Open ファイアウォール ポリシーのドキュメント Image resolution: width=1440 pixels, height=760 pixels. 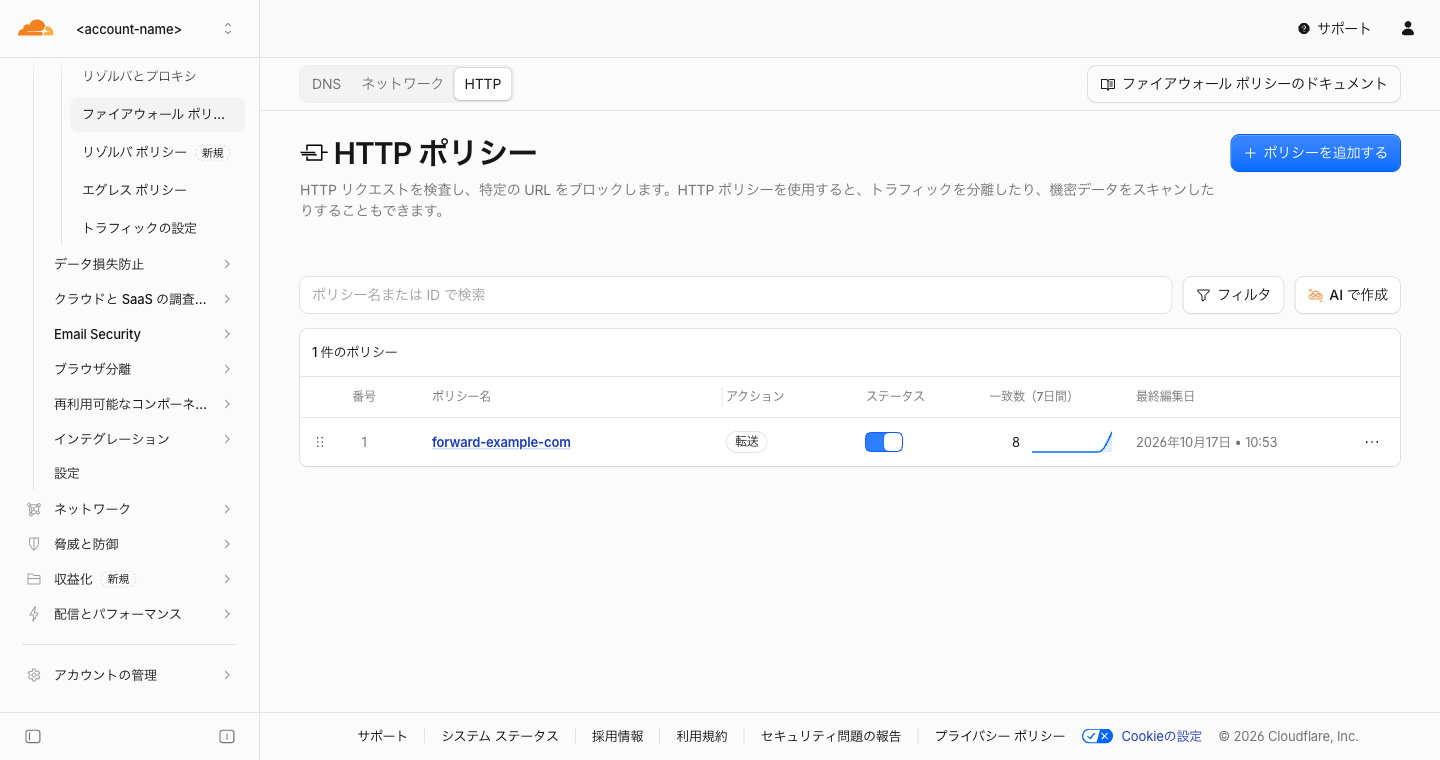tap(1243, 84)
